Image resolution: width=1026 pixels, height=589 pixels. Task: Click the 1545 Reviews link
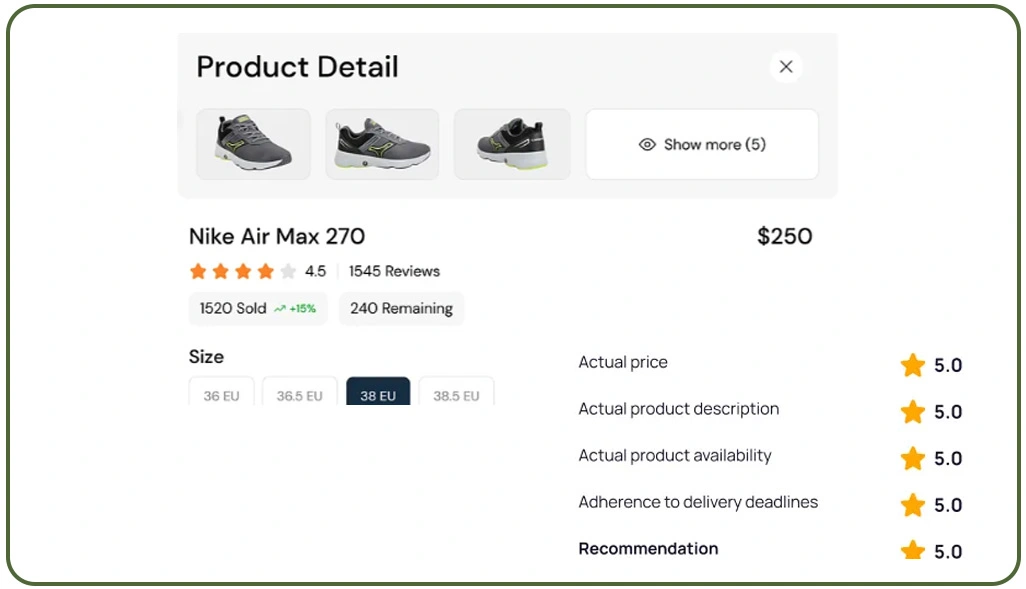pos(394,271)
